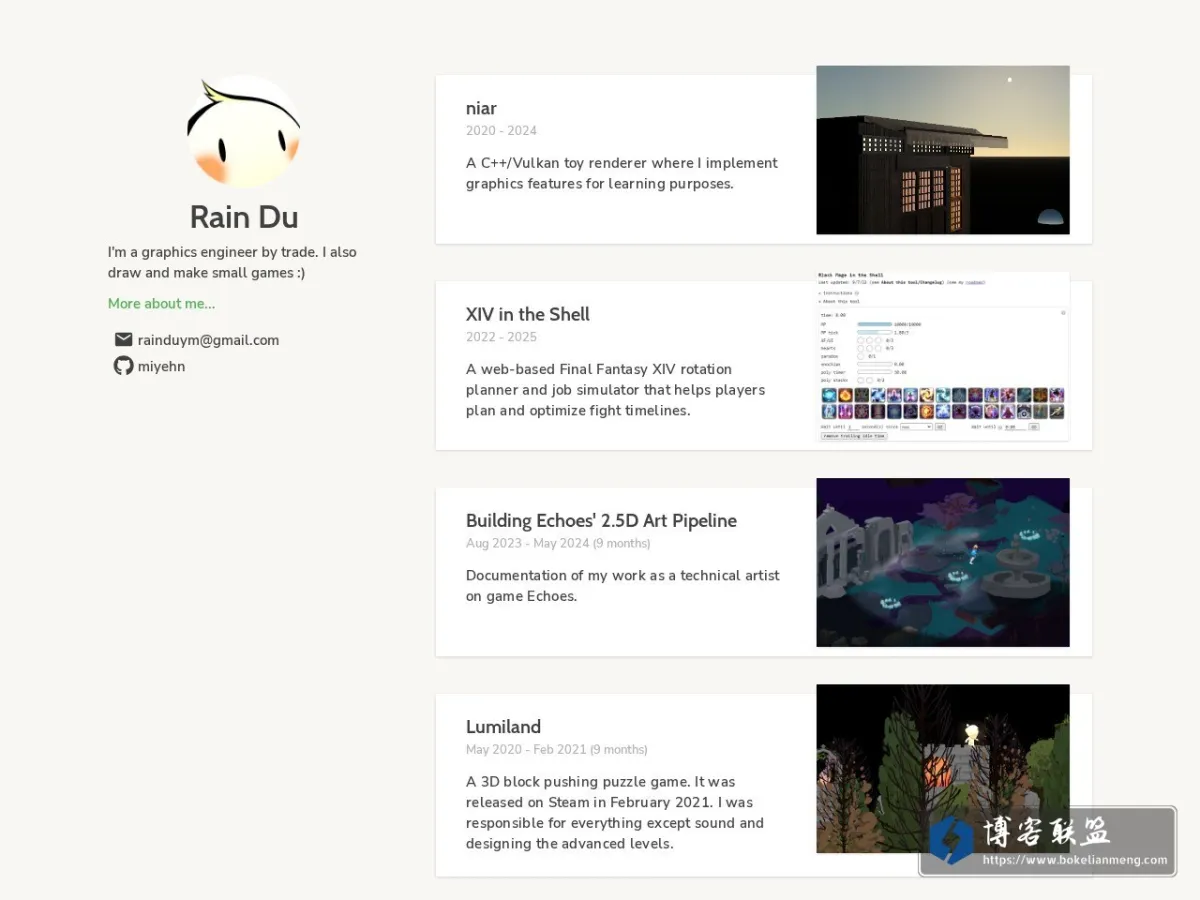
Task: Click the GitHub logo icon
Action: click(x=123, y=366)
